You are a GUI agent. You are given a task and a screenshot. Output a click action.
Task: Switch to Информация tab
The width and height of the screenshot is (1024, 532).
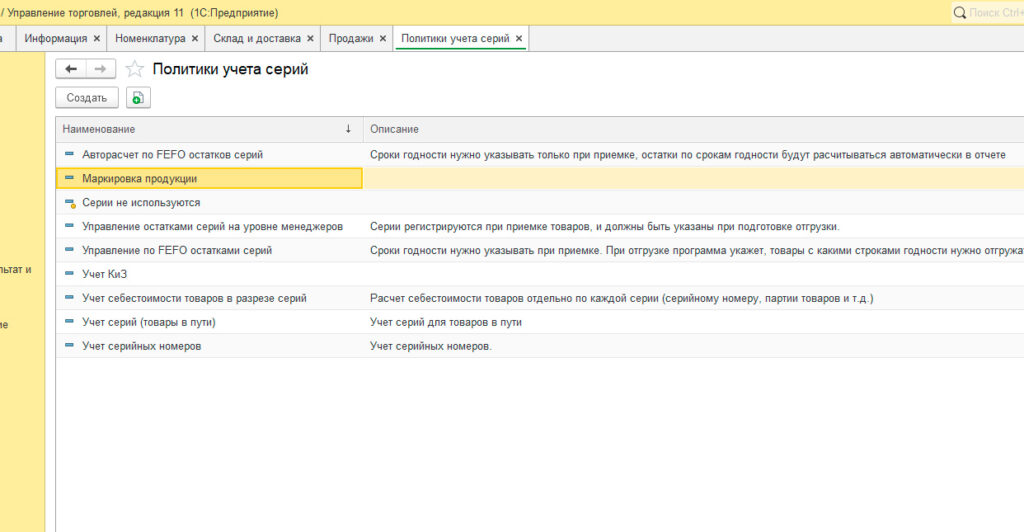tap(56, 39)
